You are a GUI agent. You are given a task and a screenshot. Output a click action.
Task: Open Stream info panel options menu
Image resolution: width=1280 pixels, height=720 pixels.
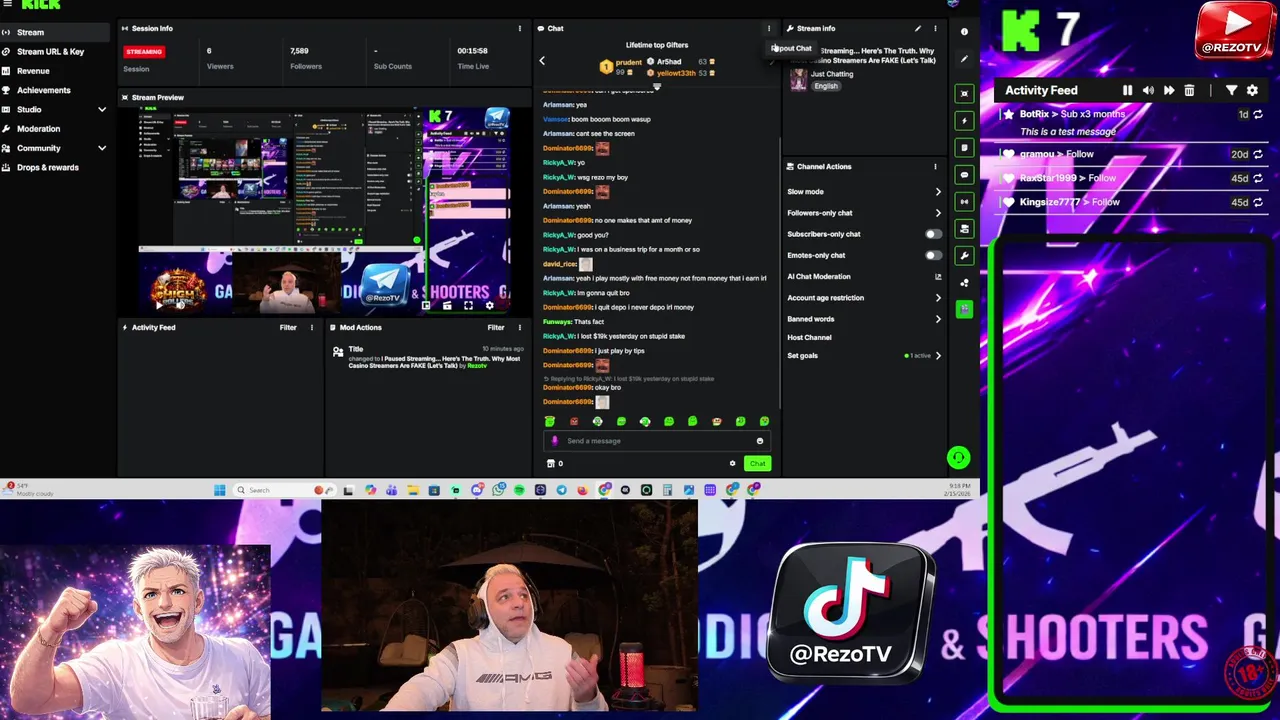pos(936,28)
